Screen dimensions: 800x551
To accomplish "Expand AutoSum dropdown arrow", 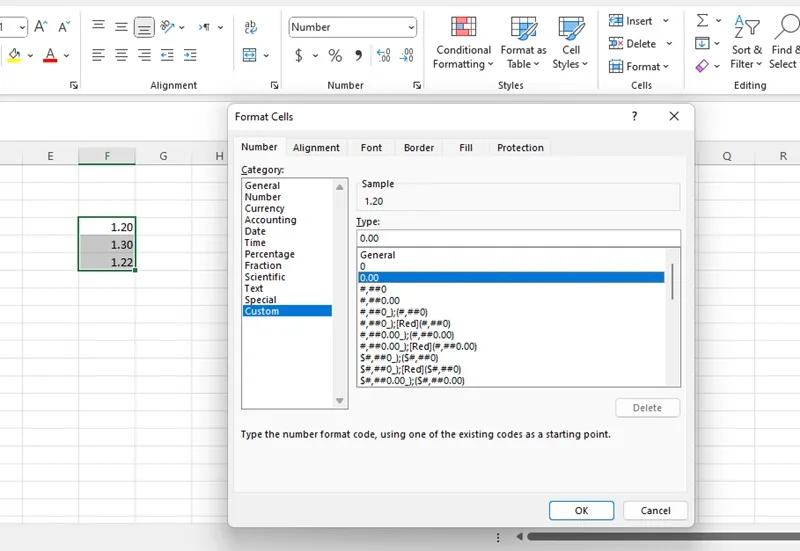I will click(x=718, y=21).
